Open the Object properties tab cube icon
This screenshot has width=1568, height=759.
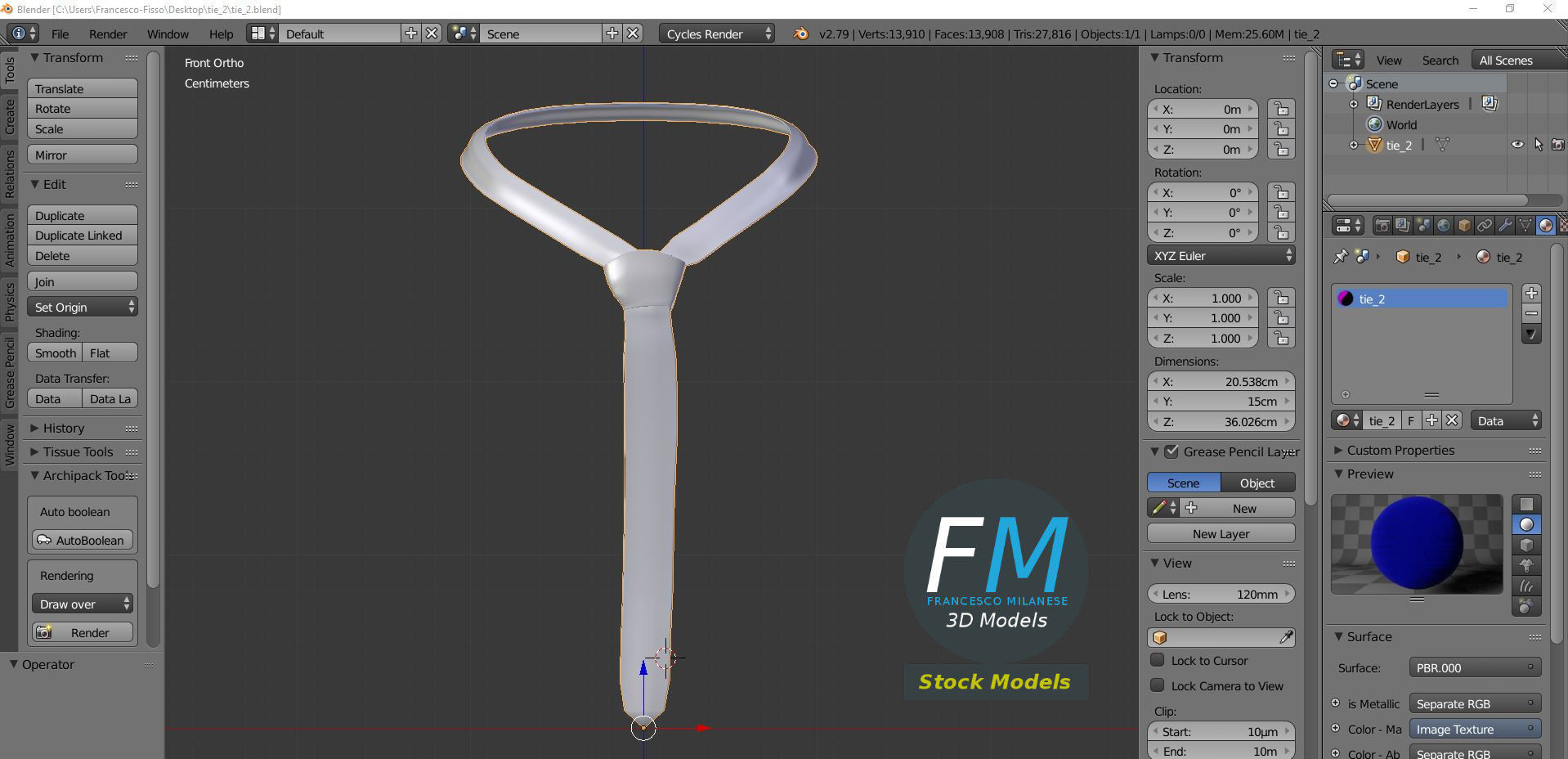point(1464,226)
